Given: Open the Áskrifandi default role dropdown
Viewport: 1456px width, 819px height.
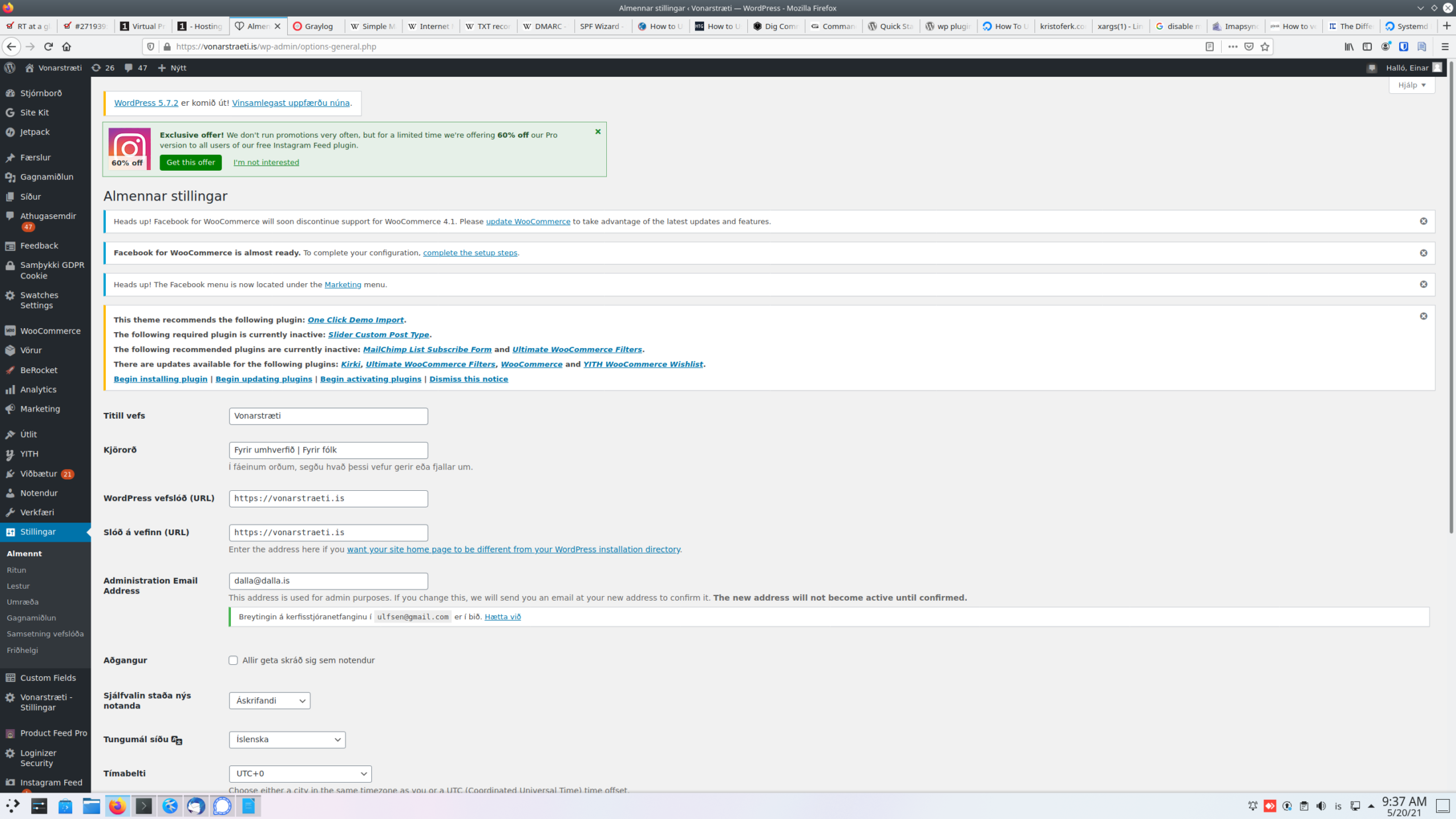Looking at the screenshot, I should coord(269,701).
